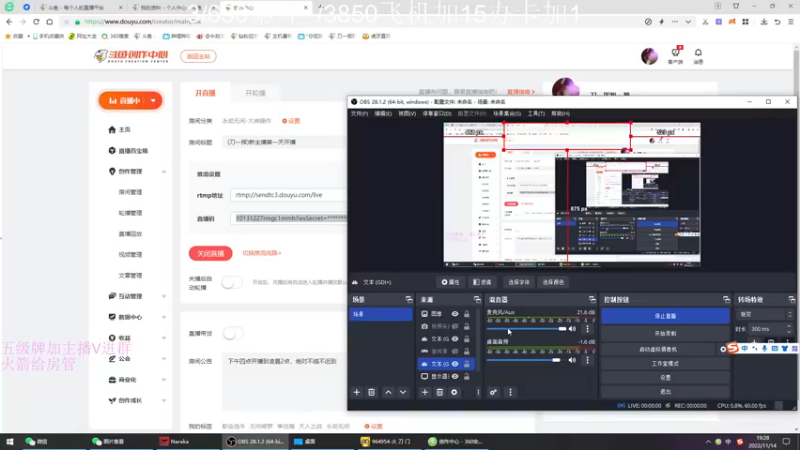Open source properties gear in Sources toolbar
Screen dimensions: 800x450
(x=454, y=392)
